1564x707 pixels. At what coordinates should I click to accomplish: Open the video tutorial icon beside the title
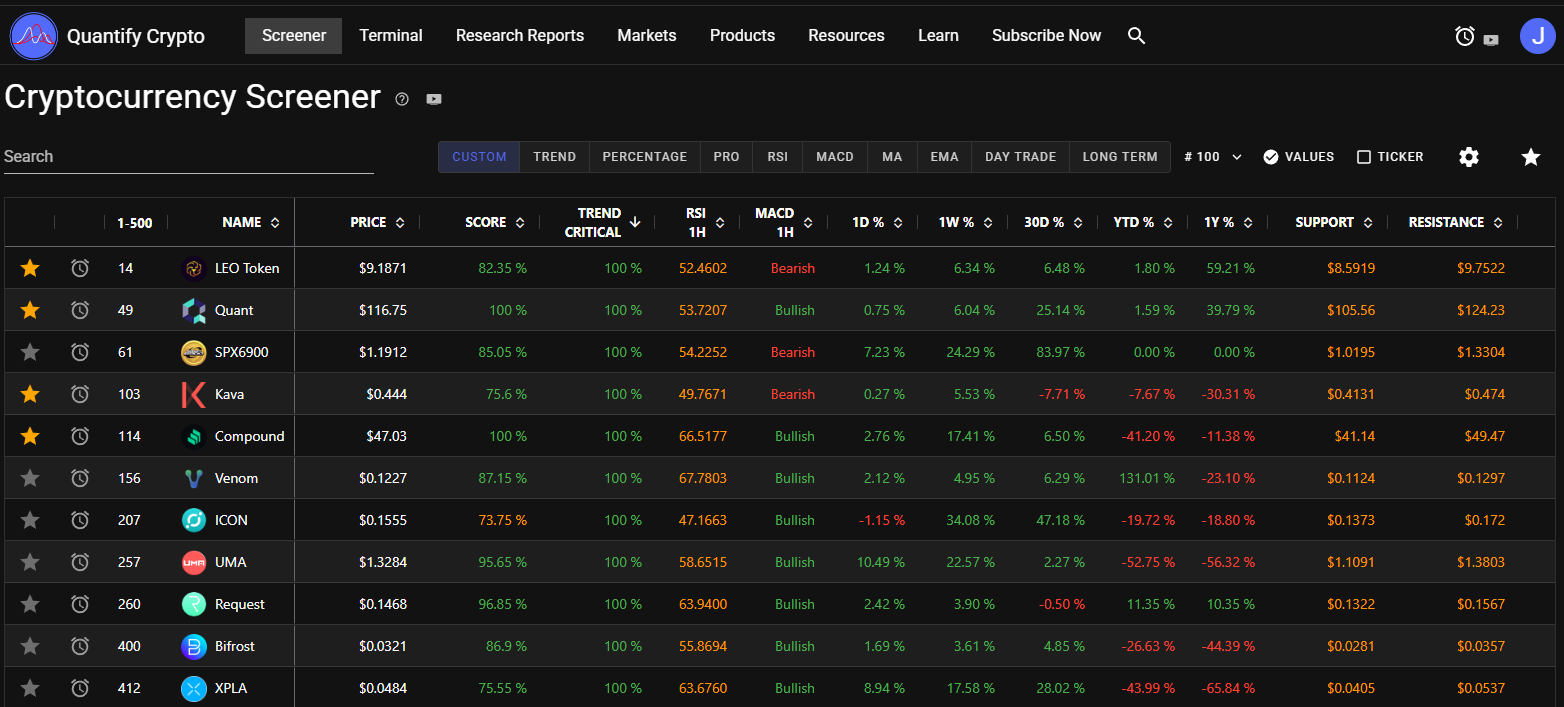434,99
